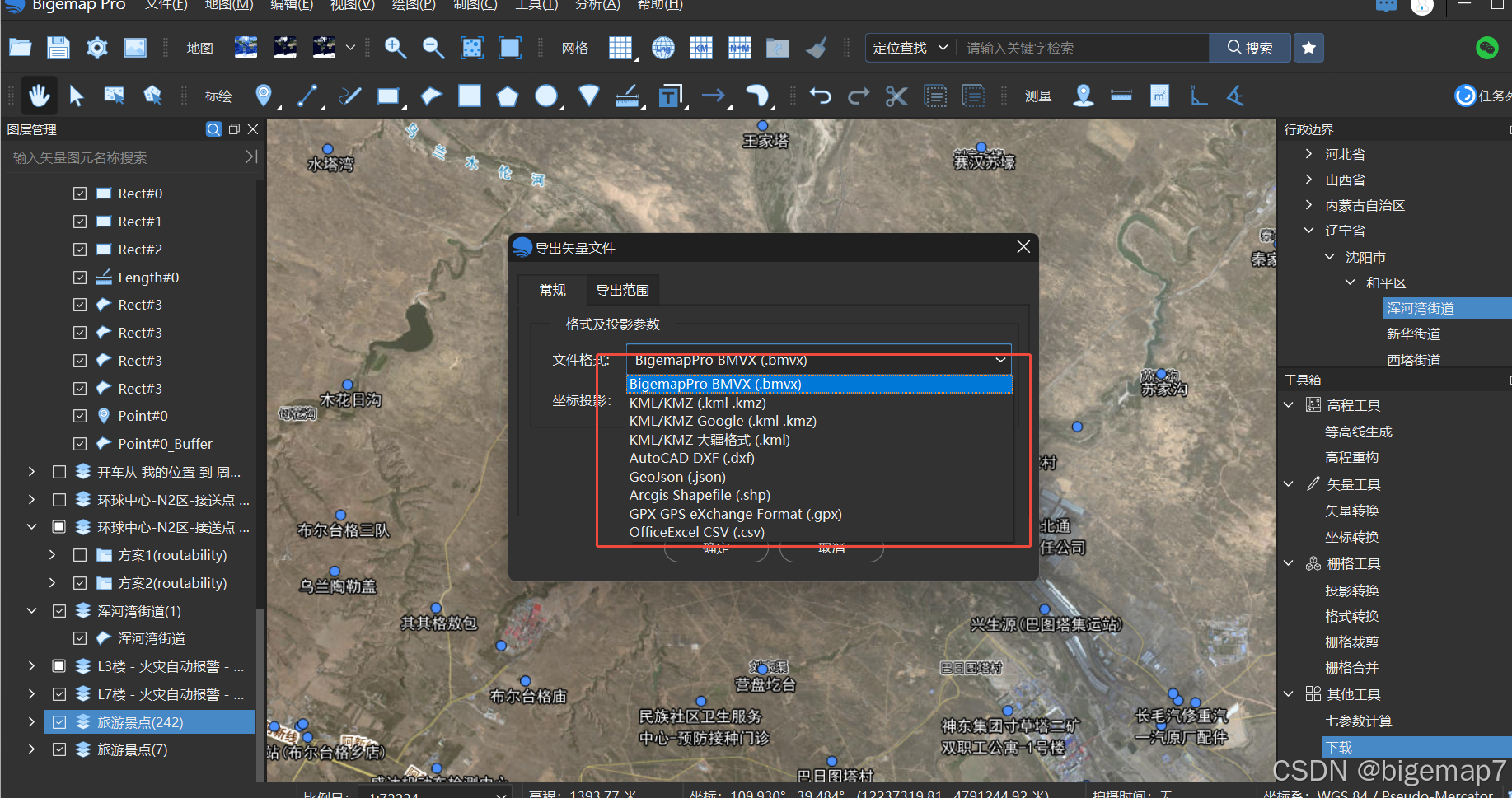
Task: Zoom in with the magnifier plus icon
Action: [396, 48]
